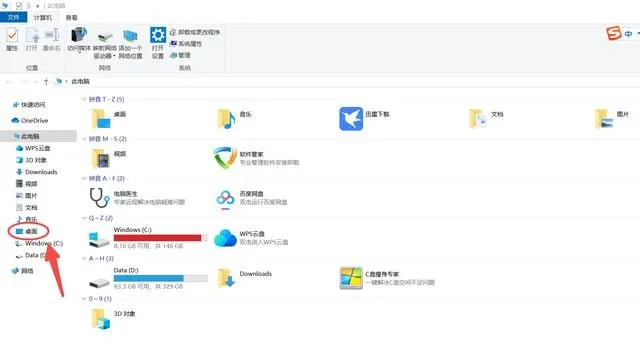This screenshot has width=640, height=363.
Task: Select the 桌面 folder icon in main pane
Action: tap(101, 119)
